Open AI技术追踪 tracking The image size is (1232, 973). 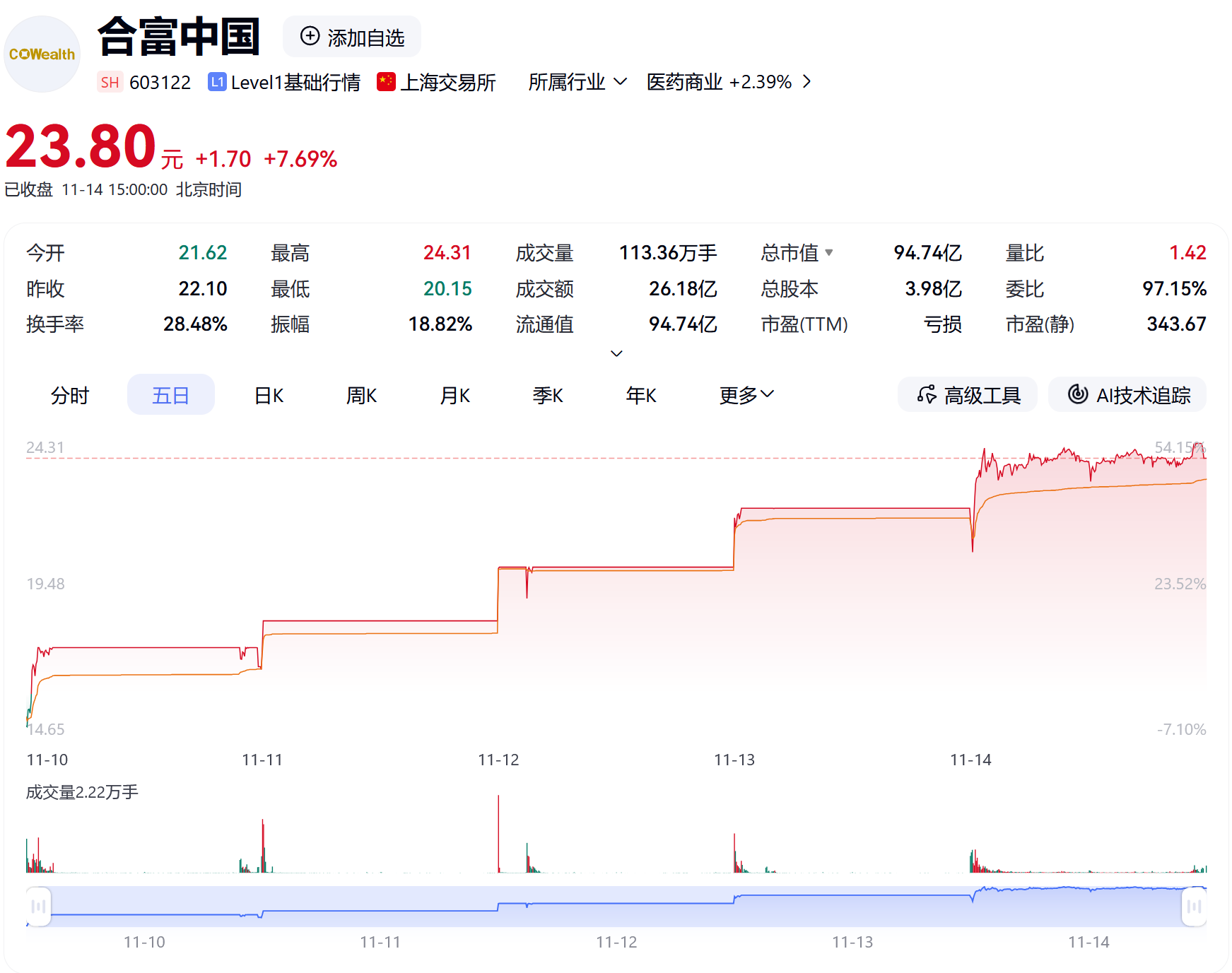click(x=1127, y=394)
